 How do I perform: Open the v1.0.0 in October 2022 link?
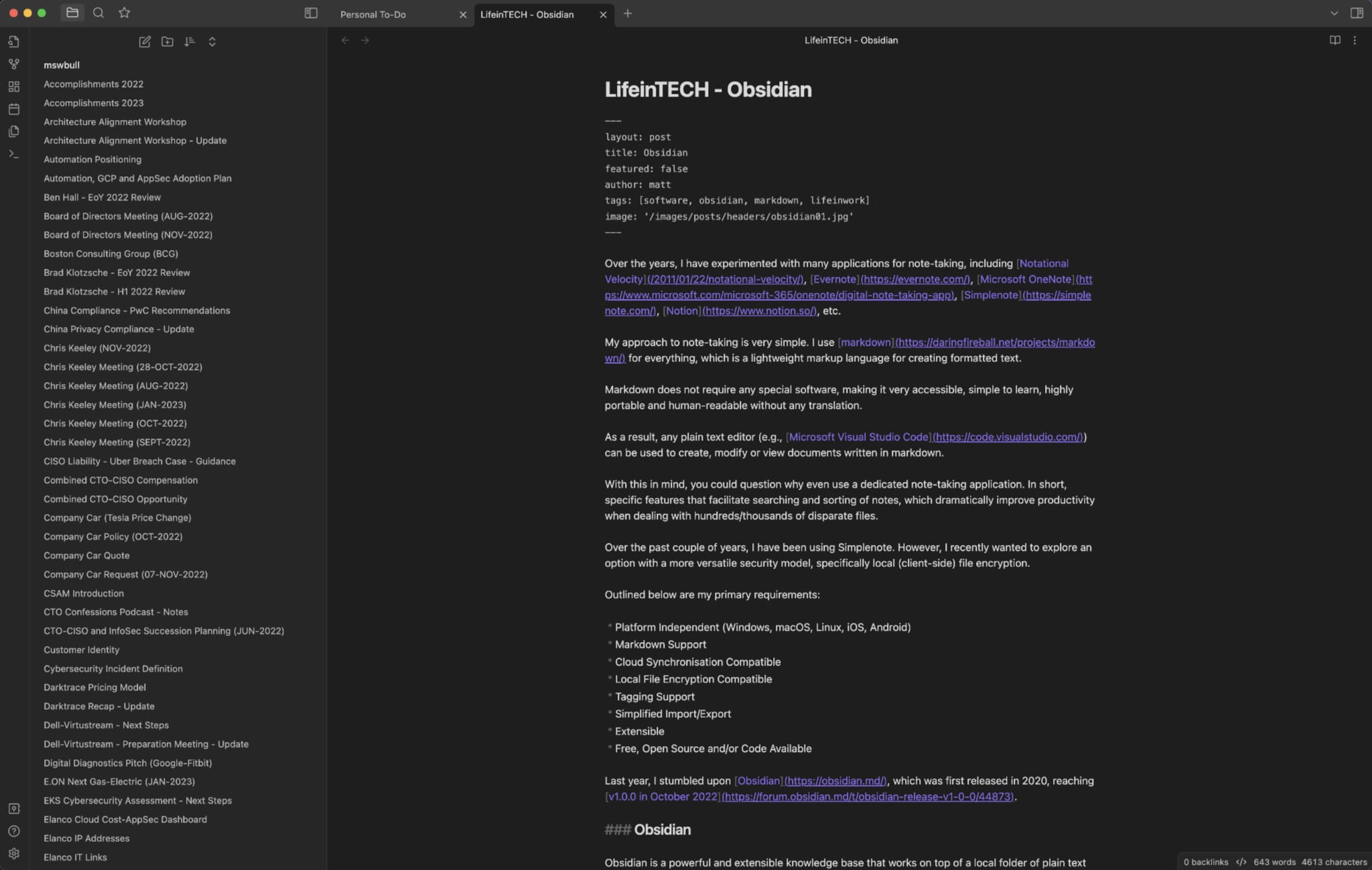coord(663,797)
